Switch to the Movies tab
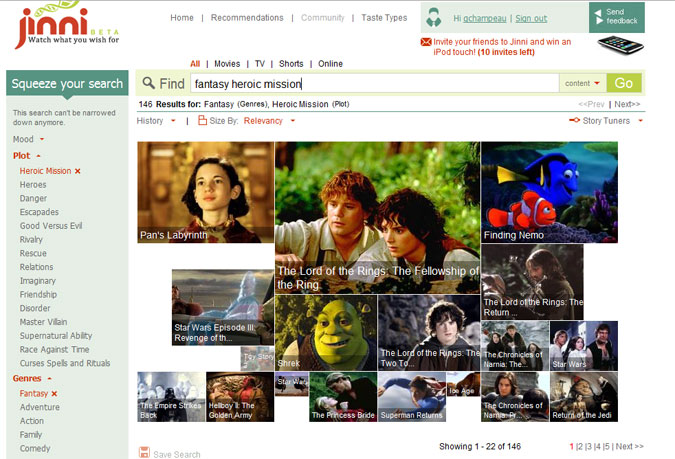The height and width of the screenshot is (459, 675). pos(228,63)
